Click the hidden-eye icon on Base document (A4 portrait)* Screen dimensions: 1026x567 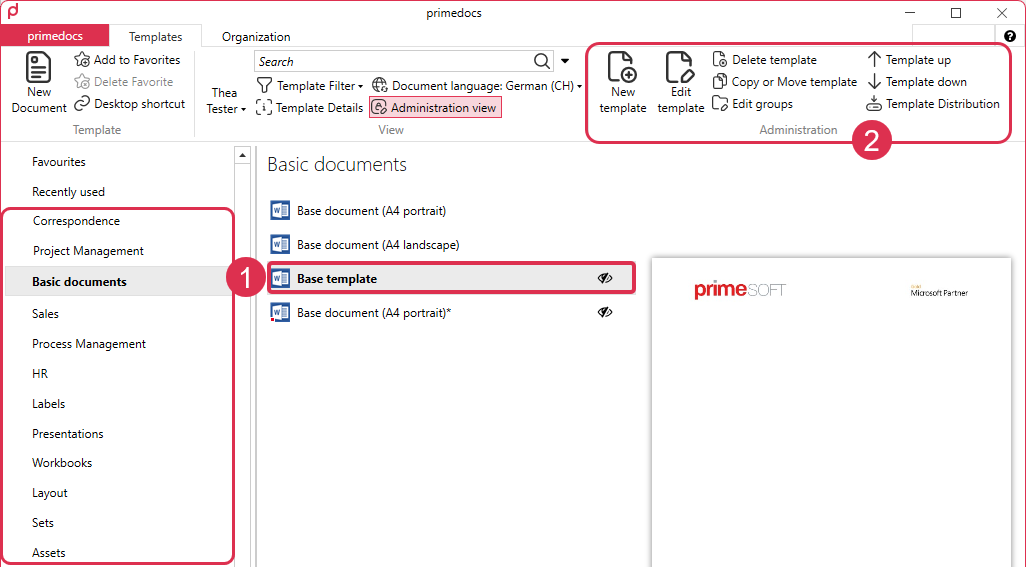(605, 313)
